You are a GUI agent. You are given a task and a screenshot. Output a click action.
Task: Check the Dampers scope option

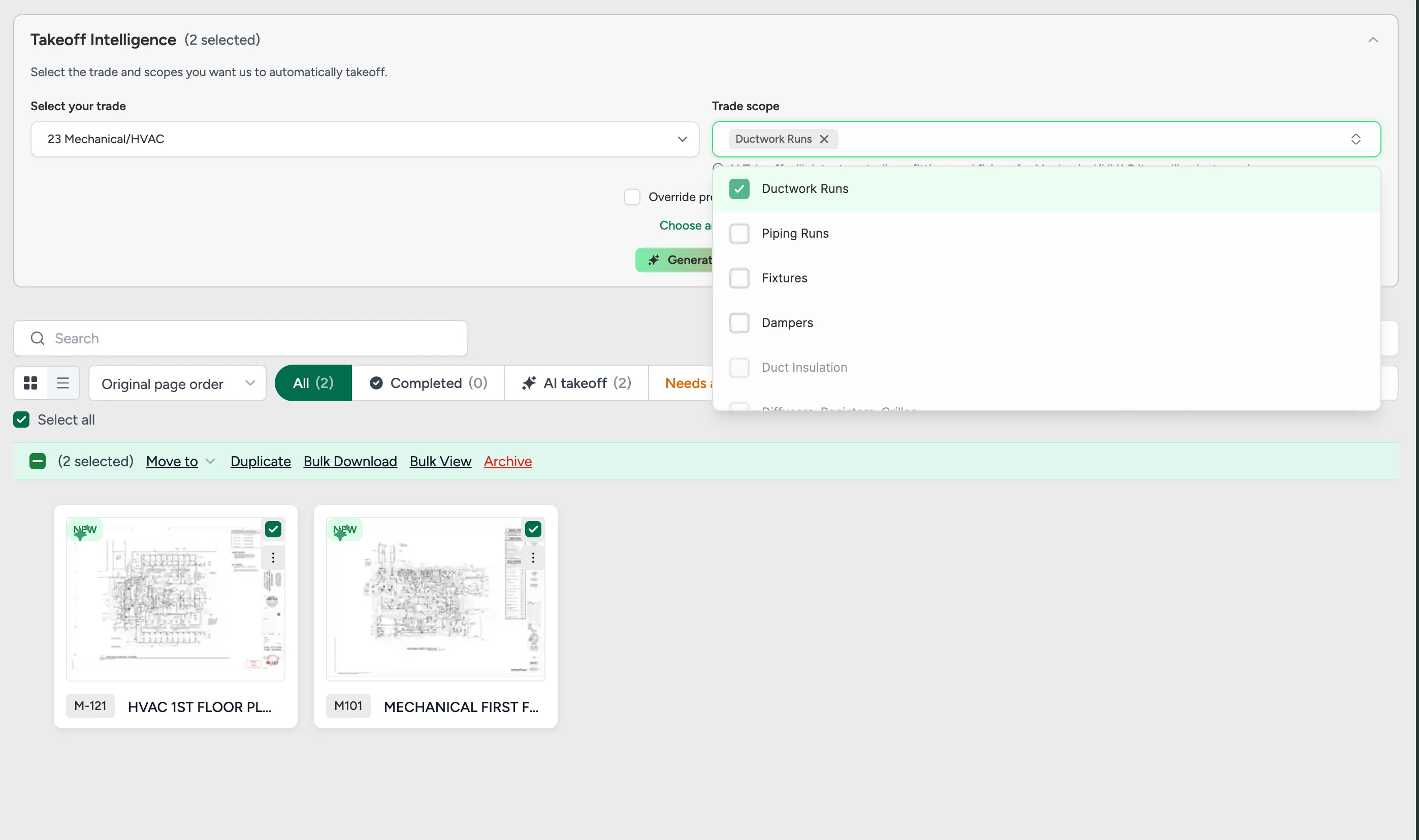[739, 322]
